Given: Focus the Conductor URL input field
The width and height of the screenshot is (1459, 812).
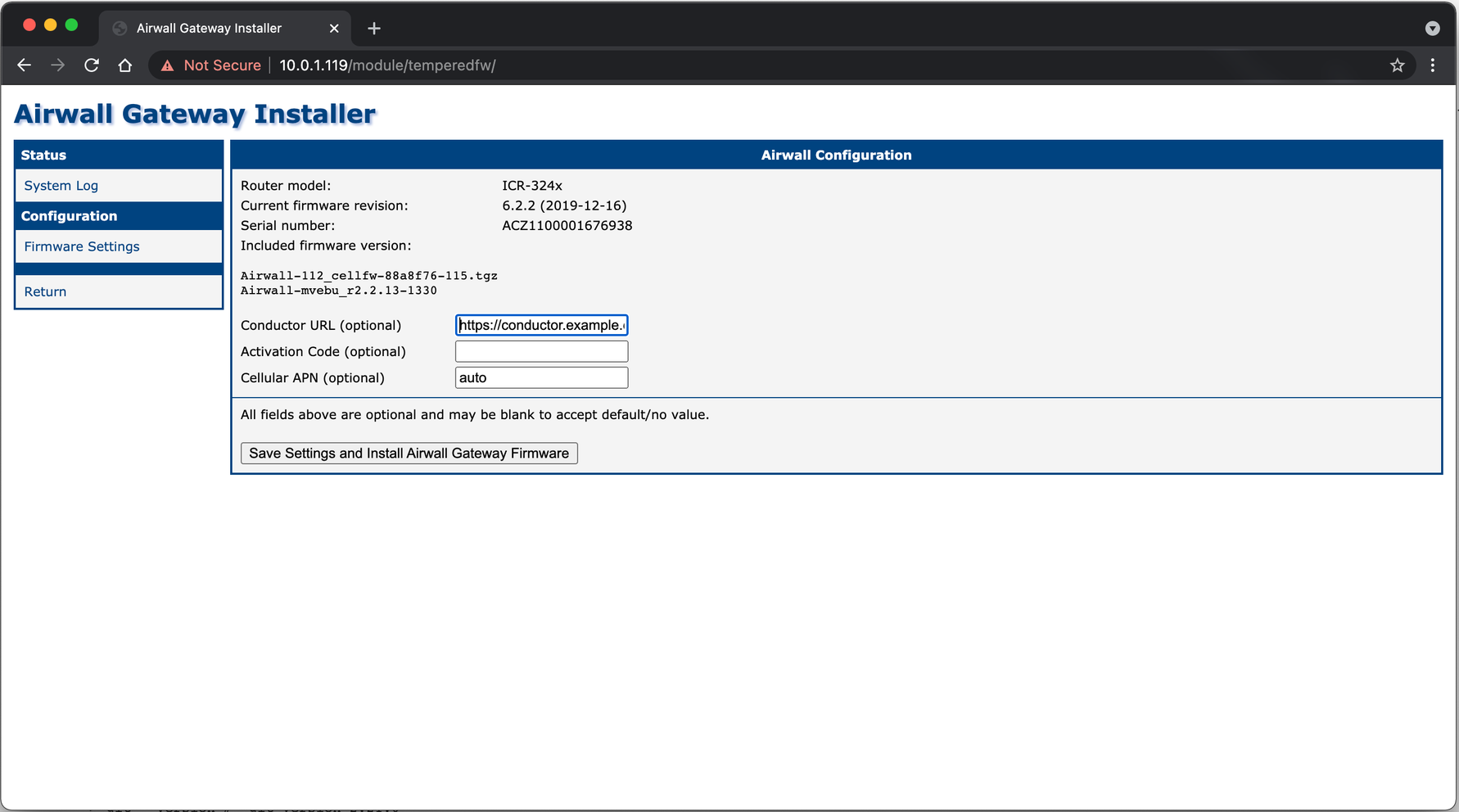Looking at the screenshot, I should pos(541,325).
